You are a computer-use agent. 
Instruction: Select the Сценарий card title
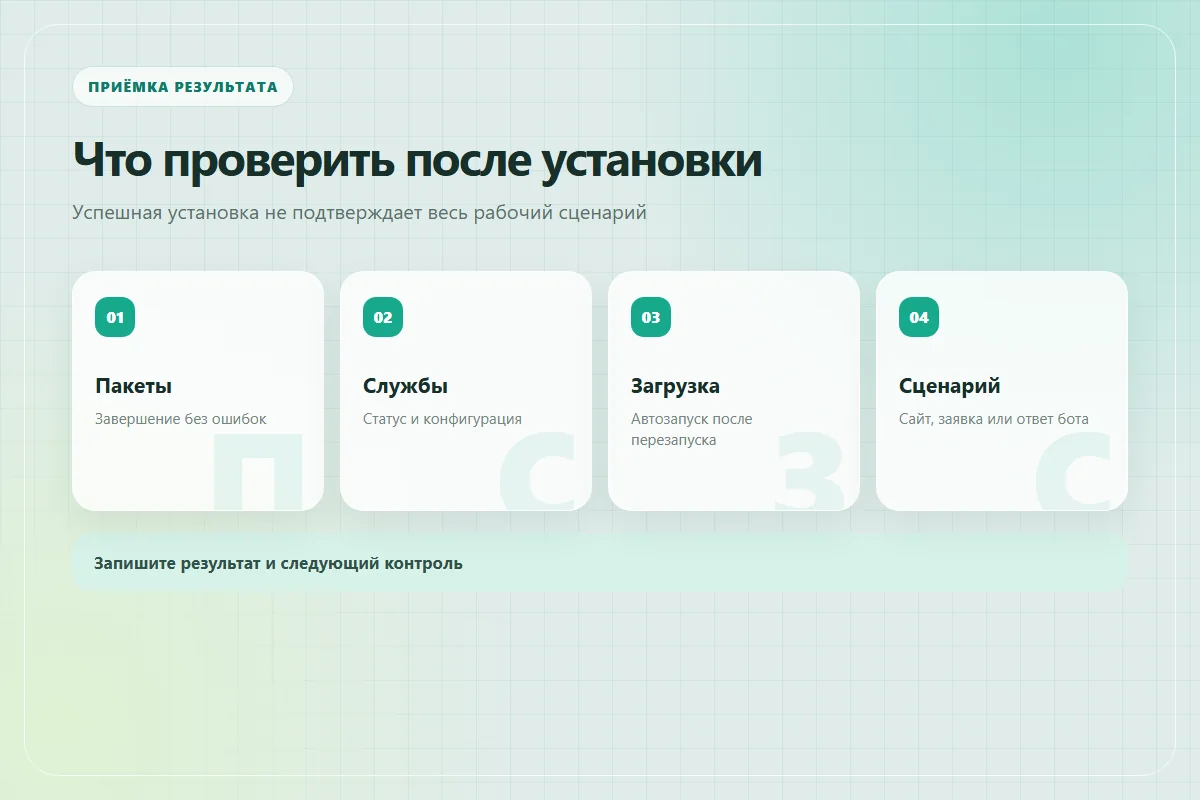(x=949, y=386)
